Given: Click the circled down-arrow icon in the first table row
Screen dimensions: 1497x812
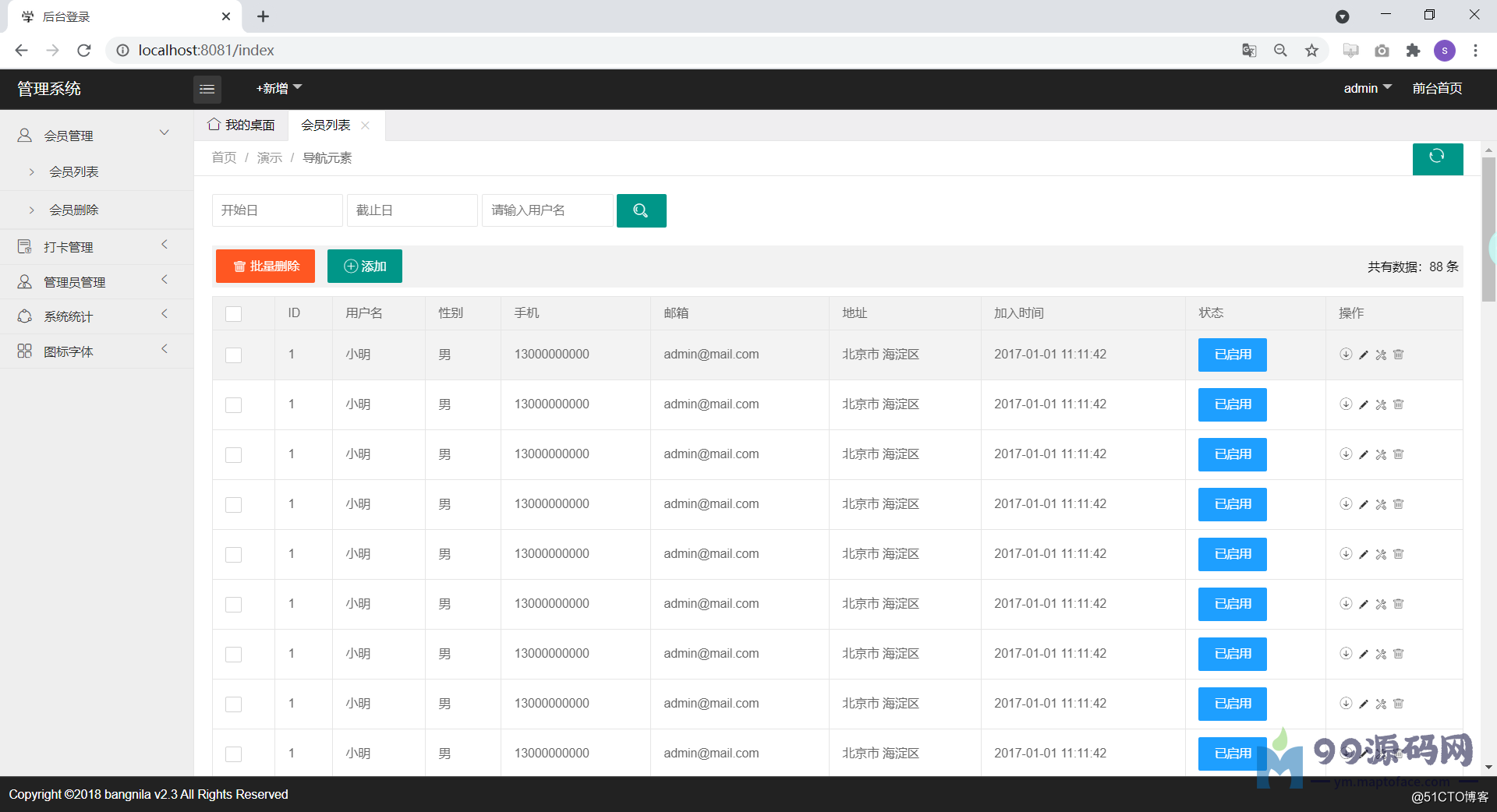Looking at the screenshot, I should coord(1346,355).
